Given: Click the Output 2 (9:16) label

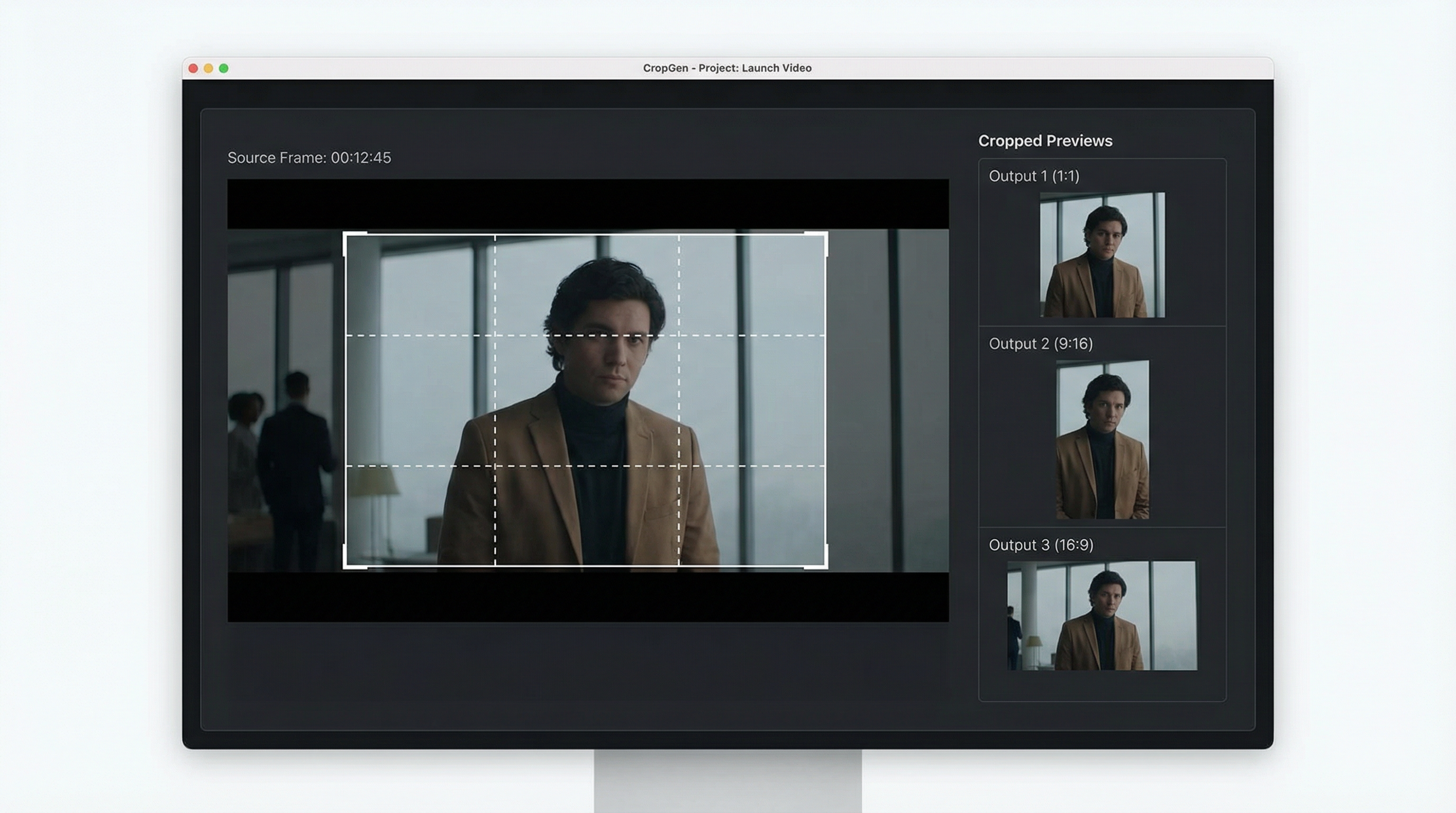Looking at the screenshot, I should pyautogui.click(x=1041, y=344).
